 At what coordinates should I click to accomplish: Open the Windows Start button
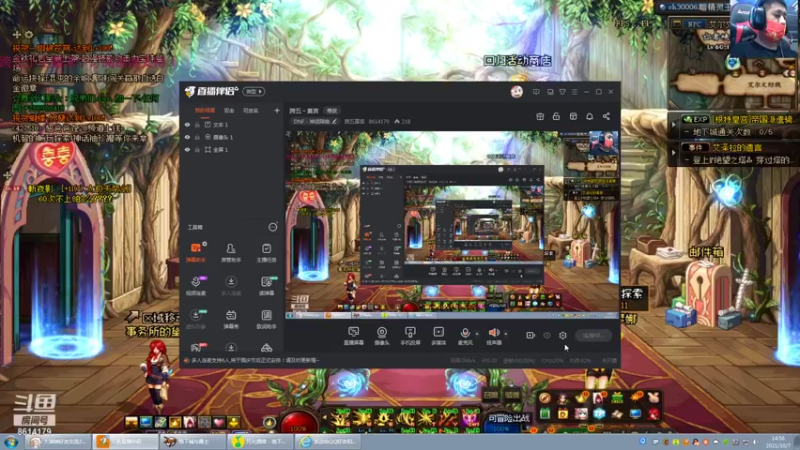(x=11, y=442)
